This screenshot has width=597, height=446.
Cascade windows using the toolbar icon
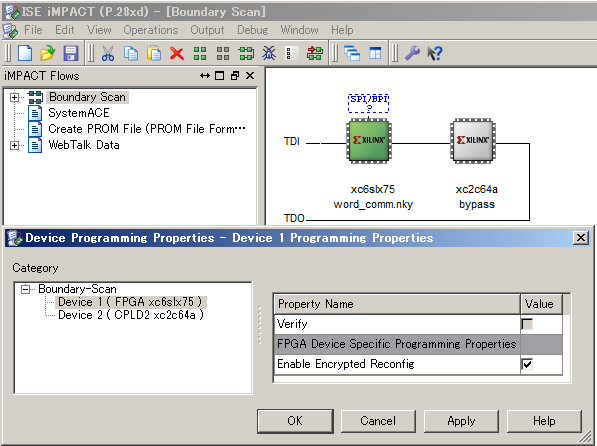coord(352,53)
